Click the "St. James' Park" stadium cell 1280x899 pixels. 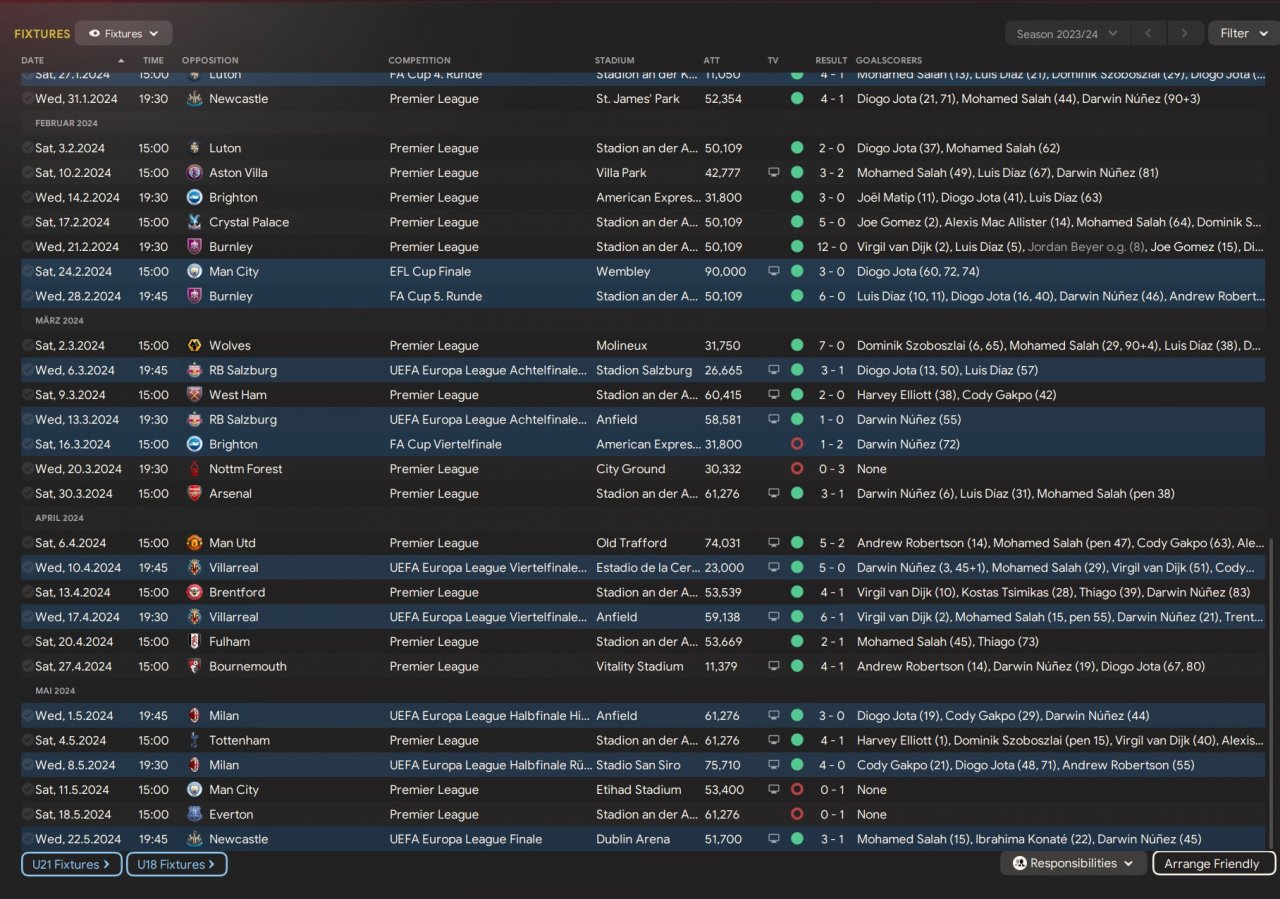point(638,99)
